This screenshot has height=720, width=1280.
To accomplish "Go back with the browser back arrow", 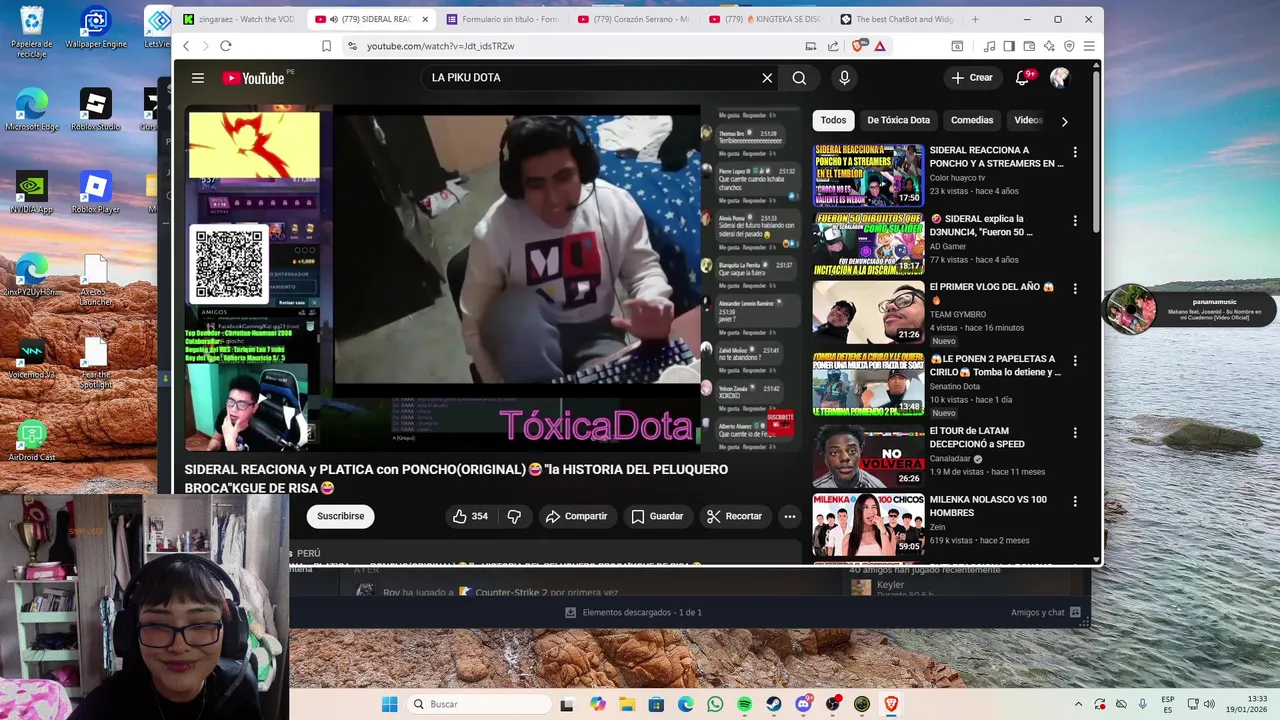I will coord(186,46).
